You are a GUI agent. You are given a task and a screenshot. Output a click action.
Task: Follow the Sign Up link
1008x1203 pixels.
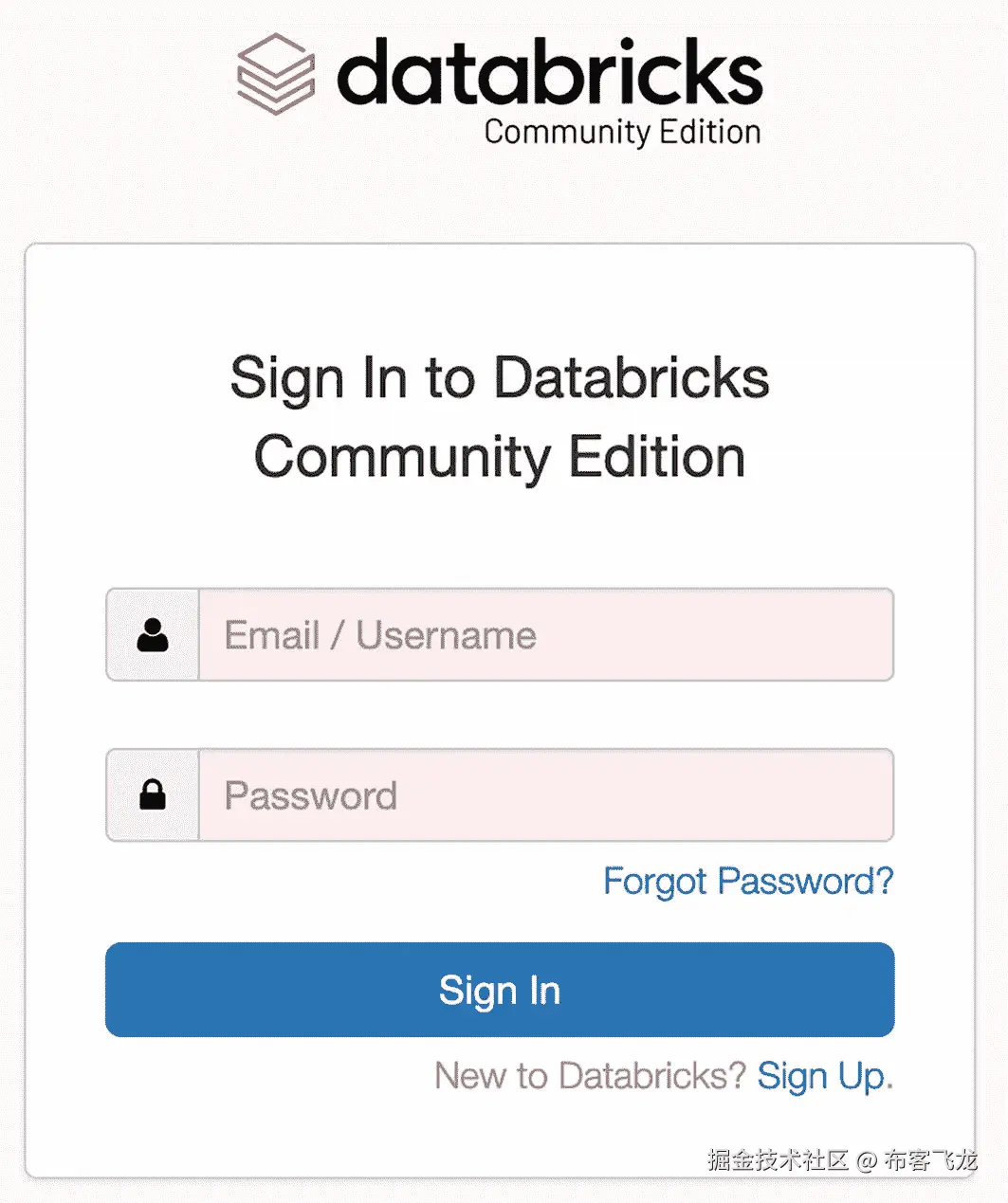(823, 1076)
